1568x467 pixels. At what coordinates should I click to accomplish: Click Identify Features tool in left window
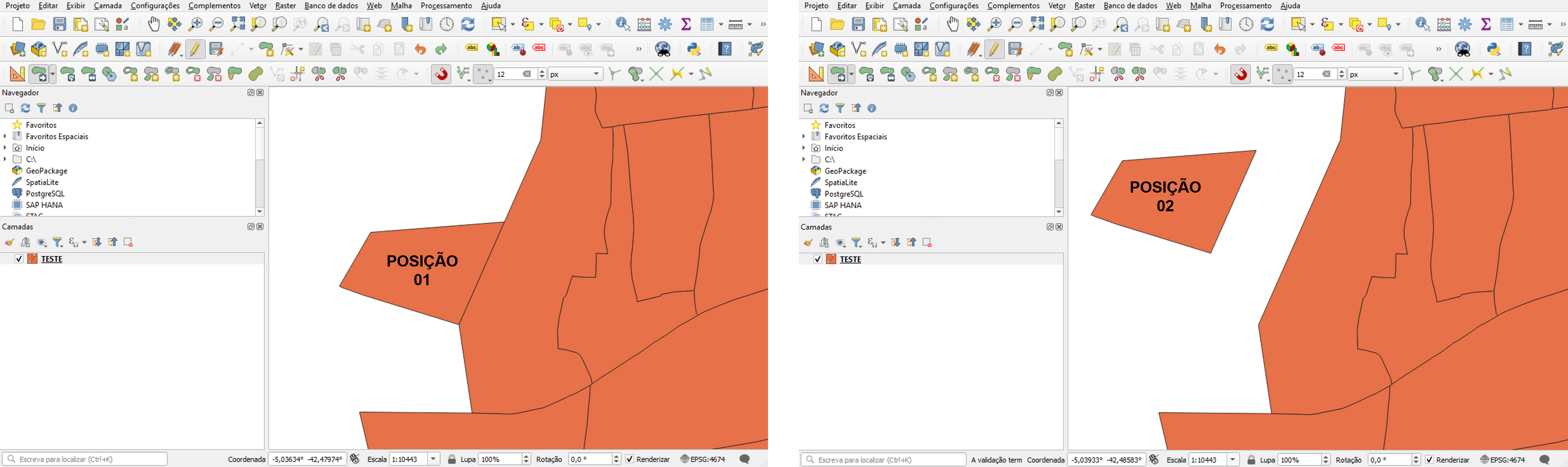coord(623,24)
